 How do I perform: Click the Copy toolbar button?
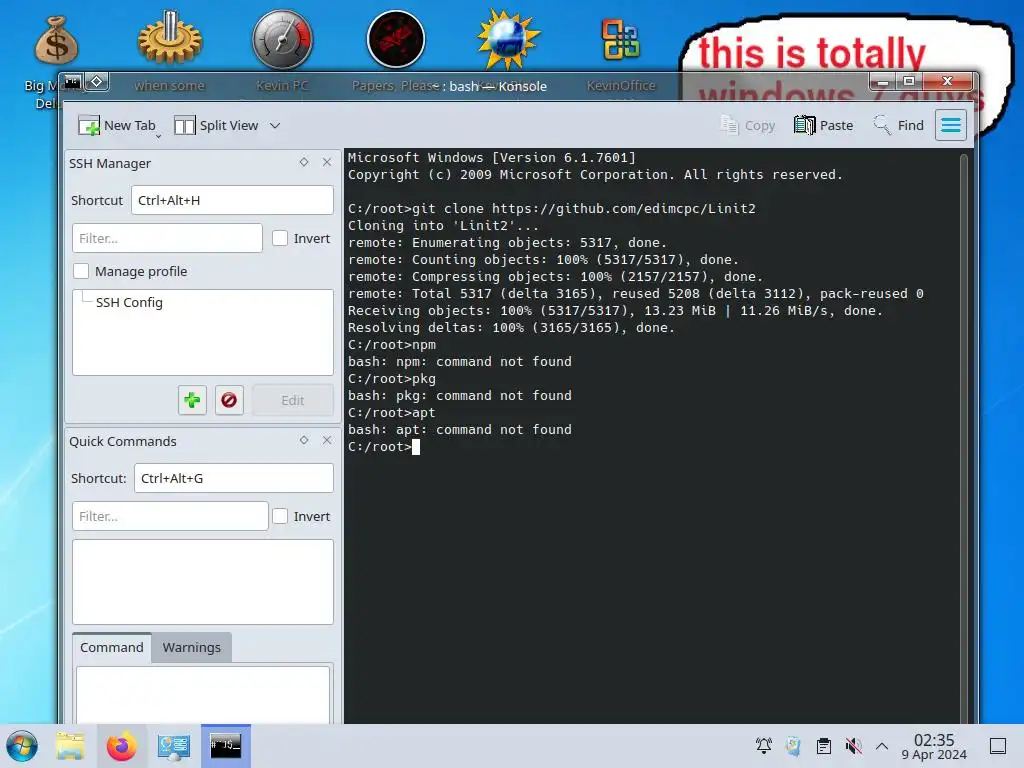point(748,125)
